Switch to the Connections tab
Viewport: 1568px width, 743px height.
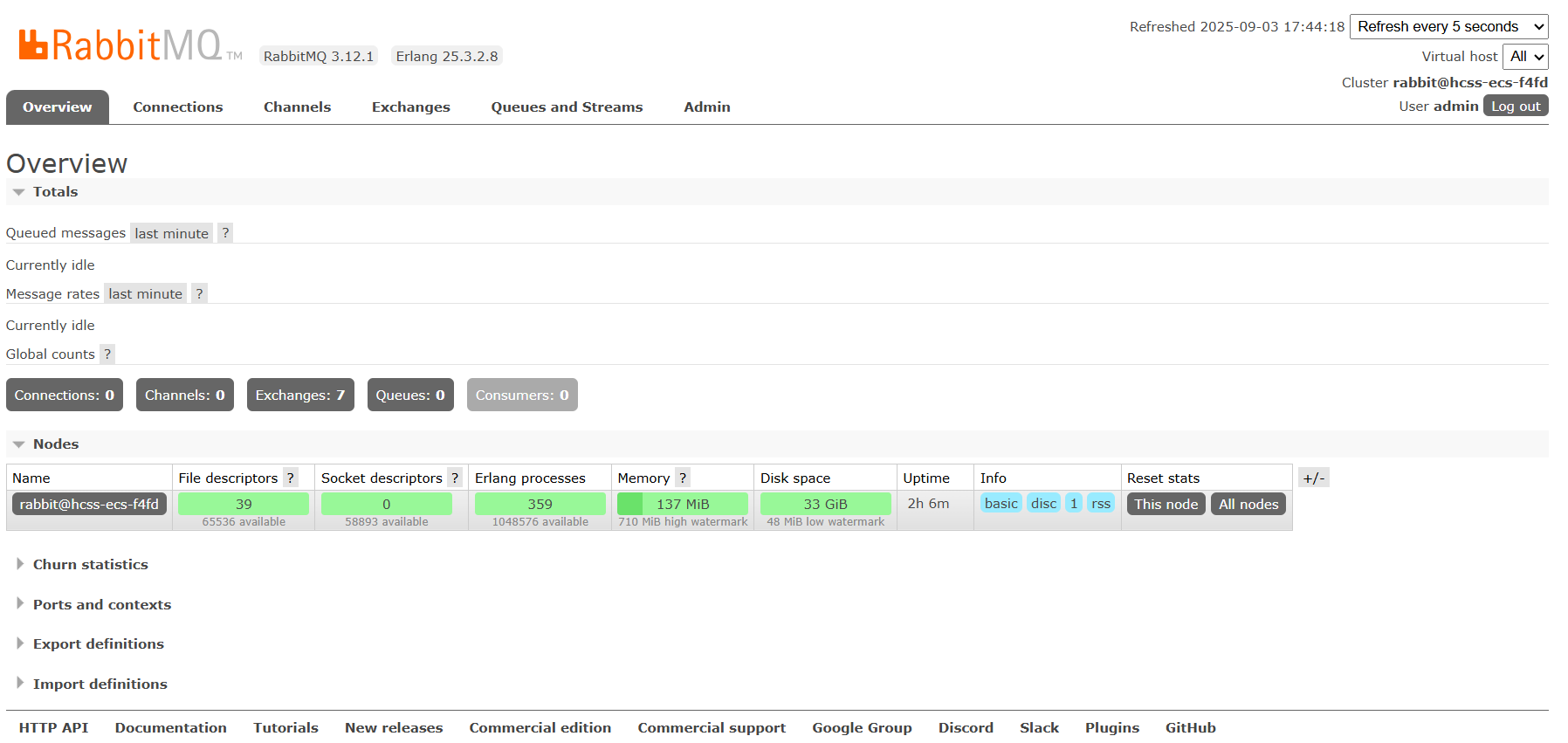(x=178, y=107)
